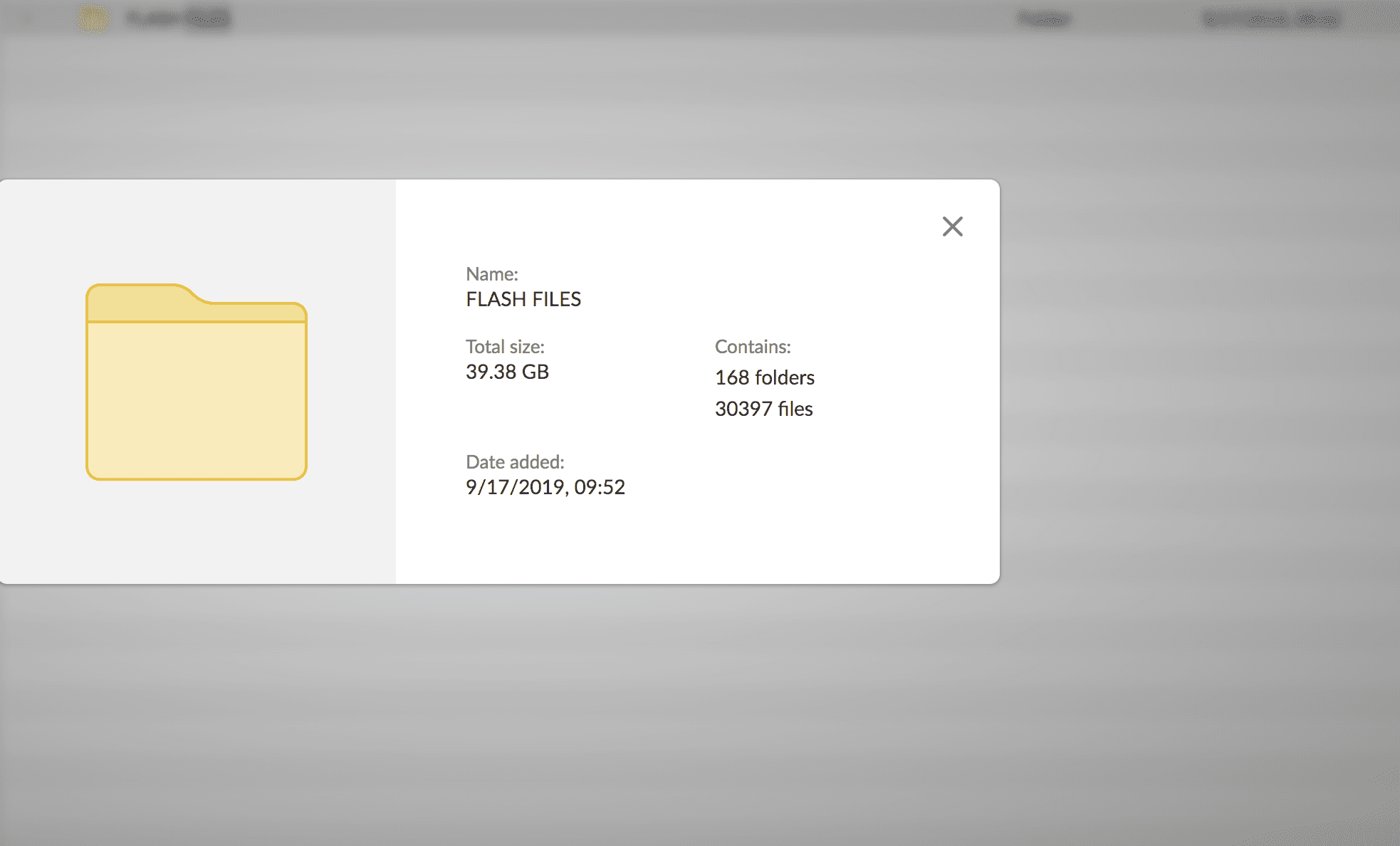
Task: Click the 39.38 GB size value
Action: pyautogui.click(x=507, y=371)
